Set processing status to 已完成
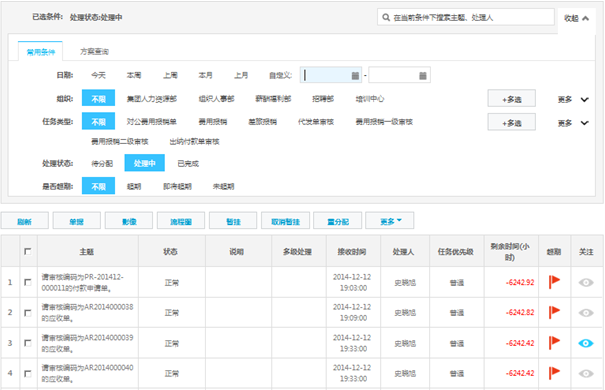 (188, 164)
